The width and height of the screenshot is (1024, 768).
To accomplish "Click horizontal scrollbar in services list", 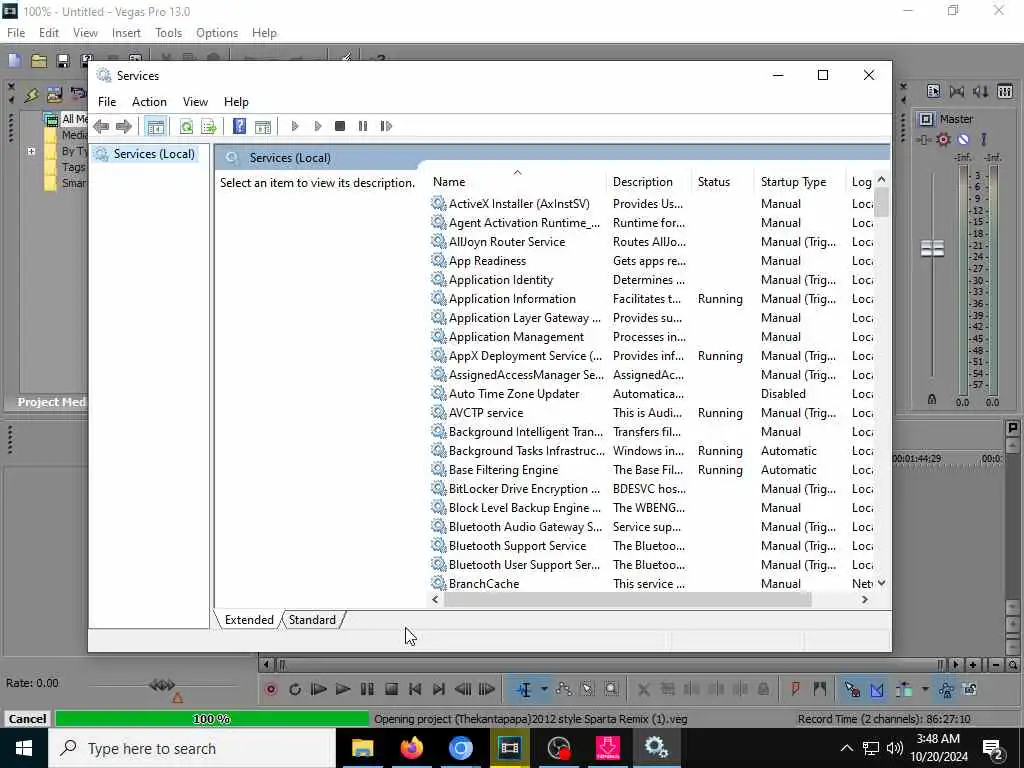I will (x=628, y=600).
